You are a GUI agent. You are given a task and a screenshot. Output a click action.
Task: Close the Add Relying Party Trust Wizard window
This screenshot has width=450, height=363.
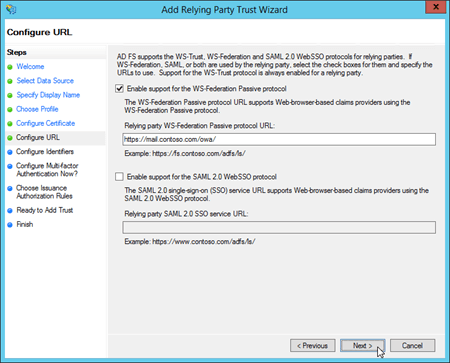click(436, 7)
